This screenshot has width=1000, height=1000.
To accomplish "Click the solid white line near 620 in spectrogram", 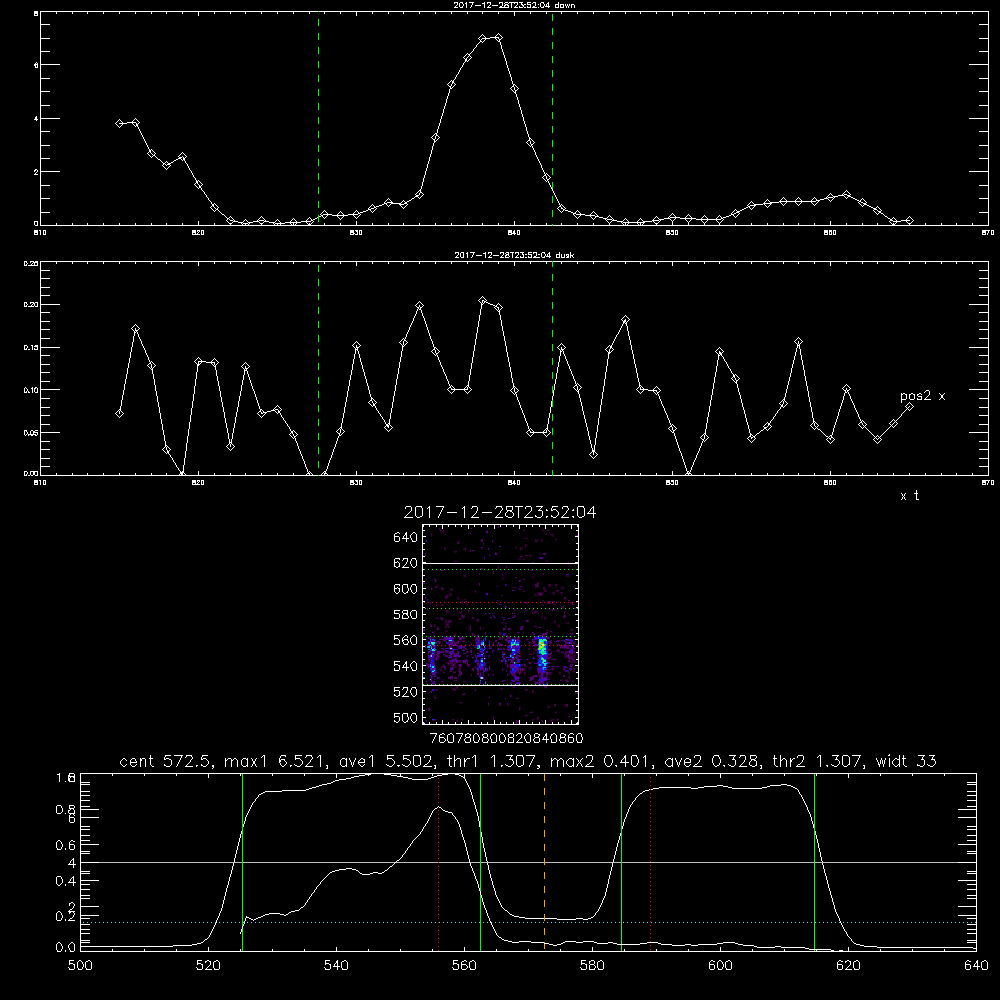I will point(500,564).
